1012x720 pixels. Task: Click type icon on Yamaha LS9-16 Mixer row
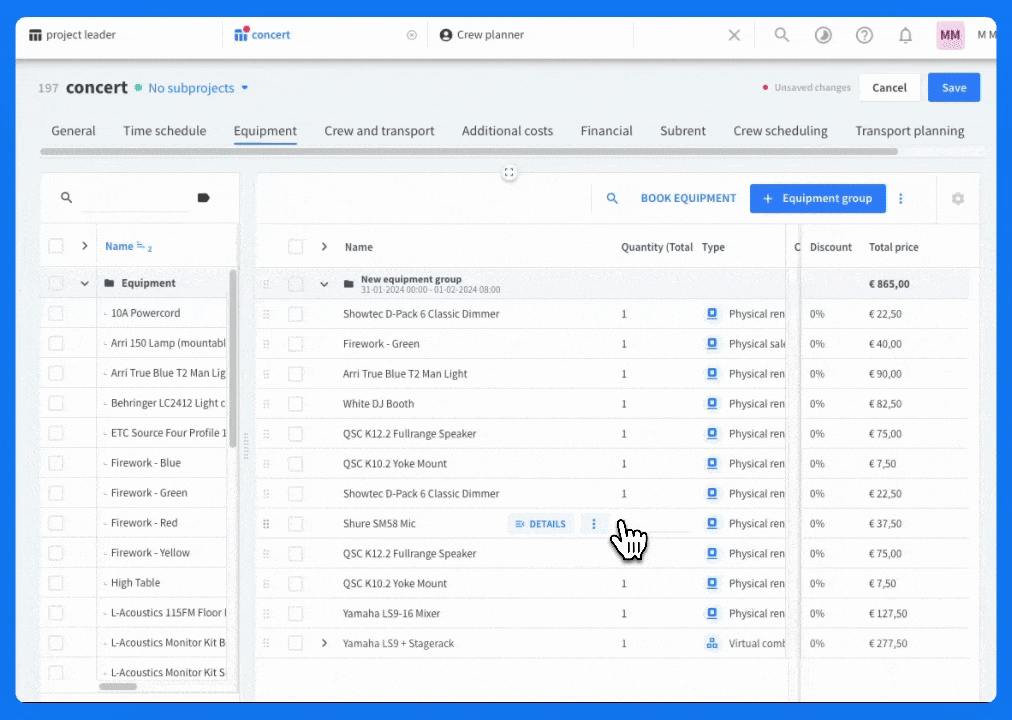[x=712, y=613]
